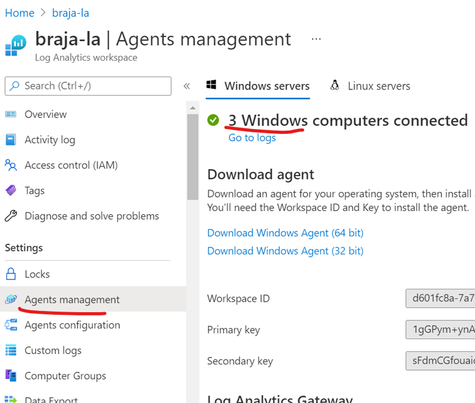This screenshot has width=475, height=403.
Task: Click the wrench icon for Diagnose and solve problems
Action: click(x=11, y=216)
